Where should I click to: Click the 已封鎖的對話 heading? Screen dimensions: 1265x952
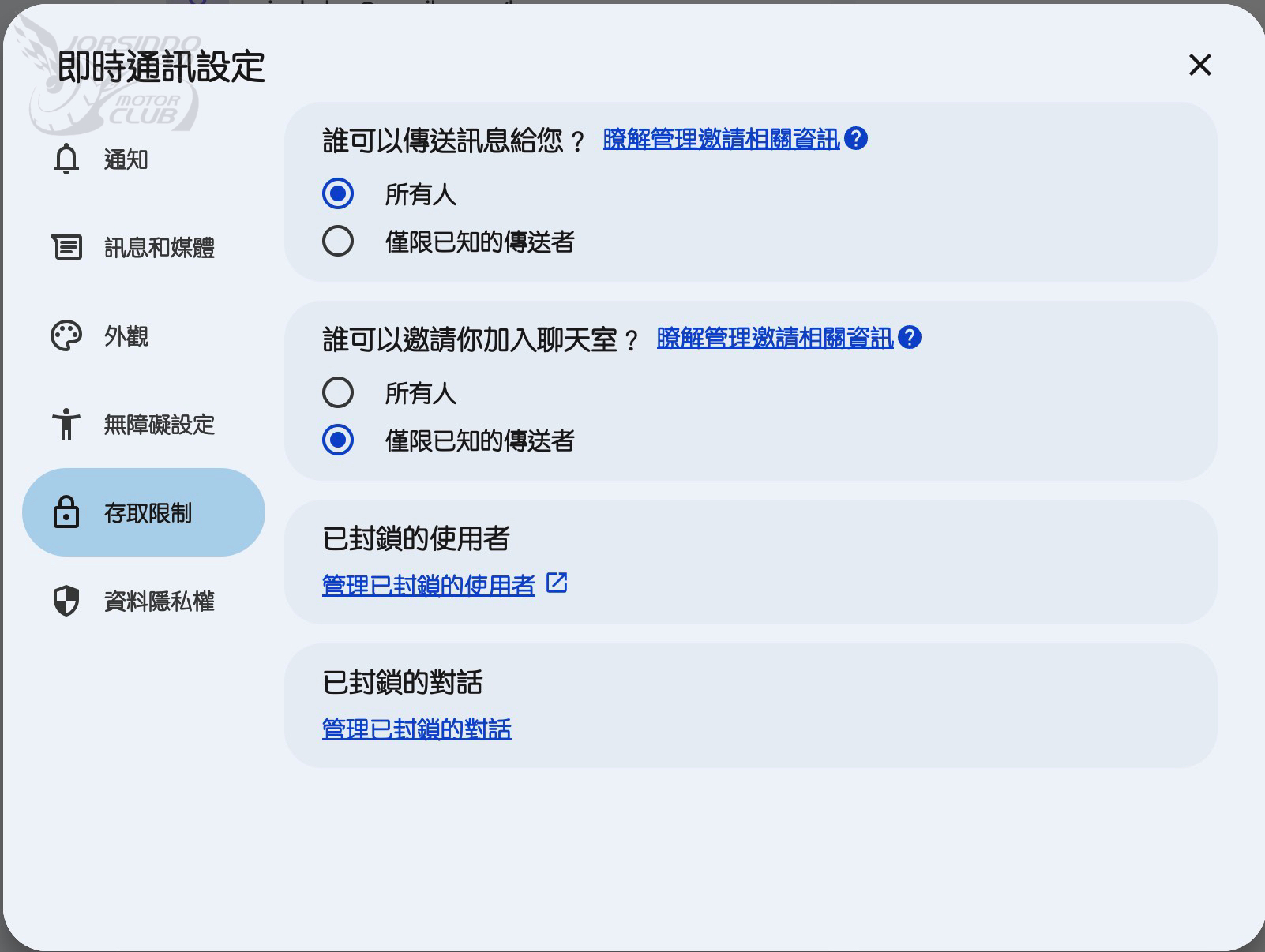[403, 682]
